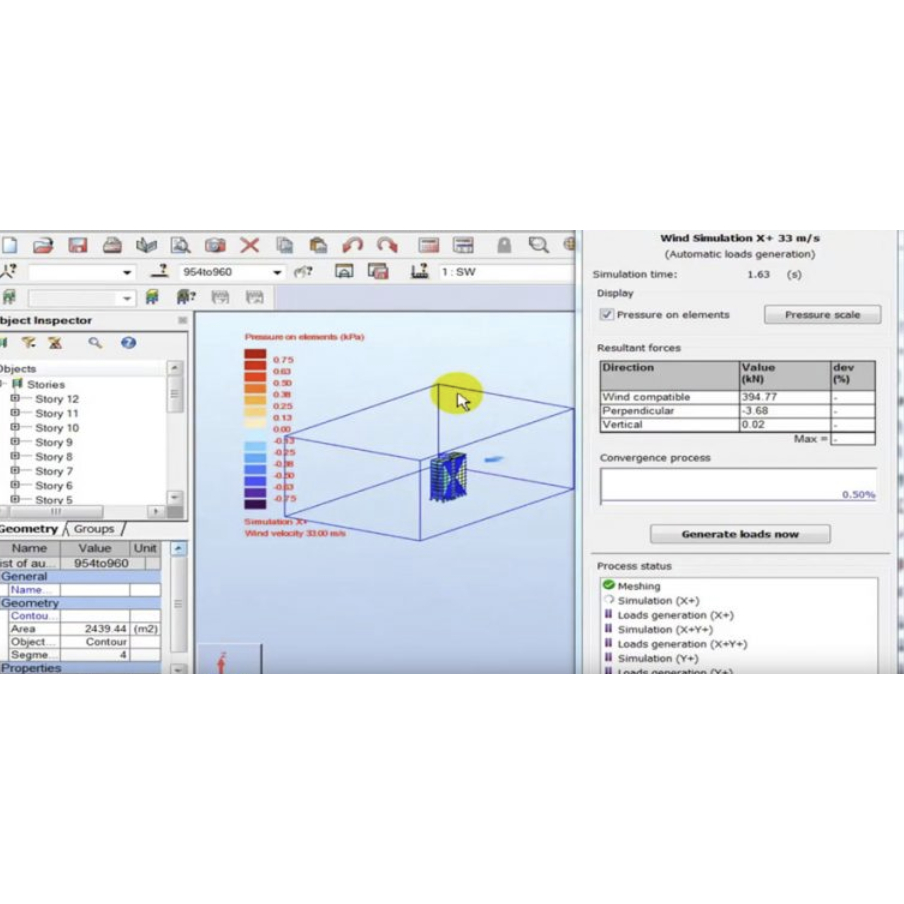Screen dimensions: 904x904
Task: Open help icon in Object Inspector
Action: [x=129, y=343]
